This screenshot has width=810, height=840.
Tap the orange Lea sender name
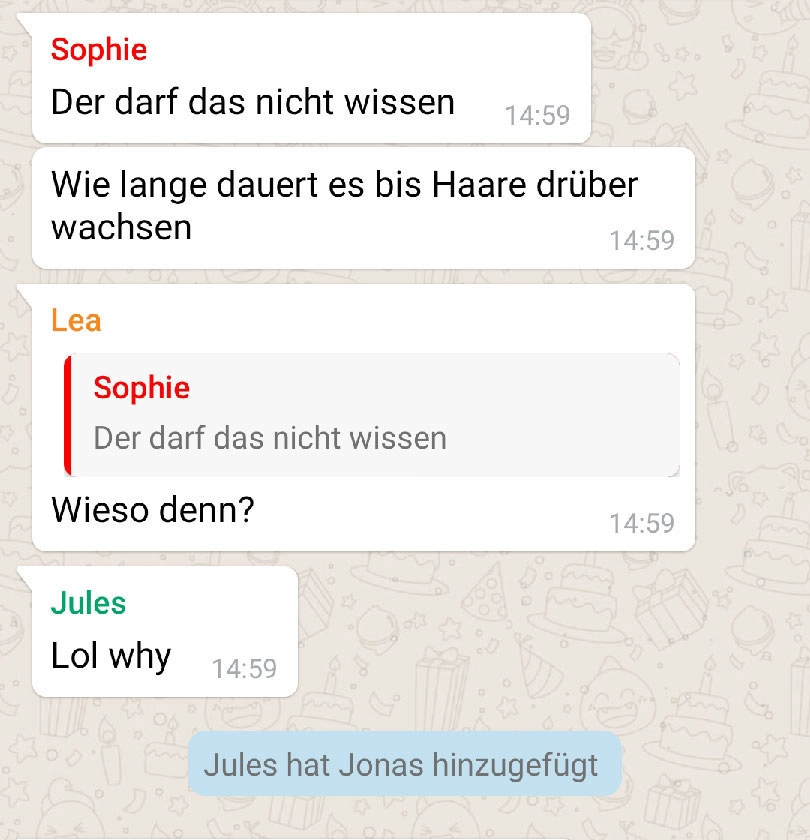click(x=76, y=321)
